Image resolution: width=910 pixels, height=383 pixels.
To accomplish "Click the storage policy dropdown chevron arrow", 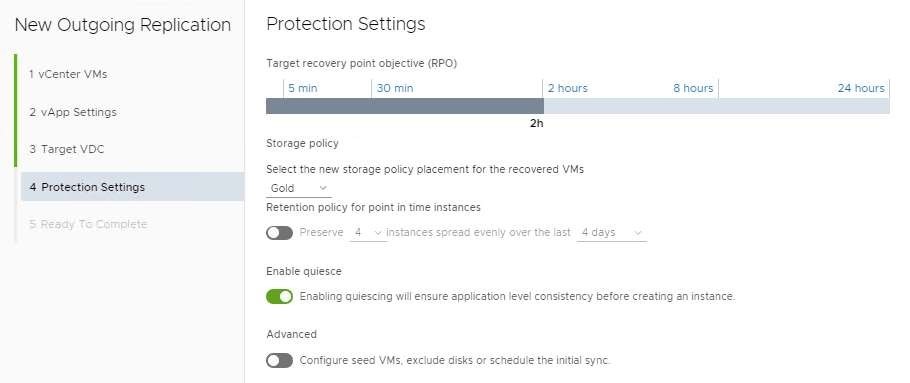I will coord(323,188).
